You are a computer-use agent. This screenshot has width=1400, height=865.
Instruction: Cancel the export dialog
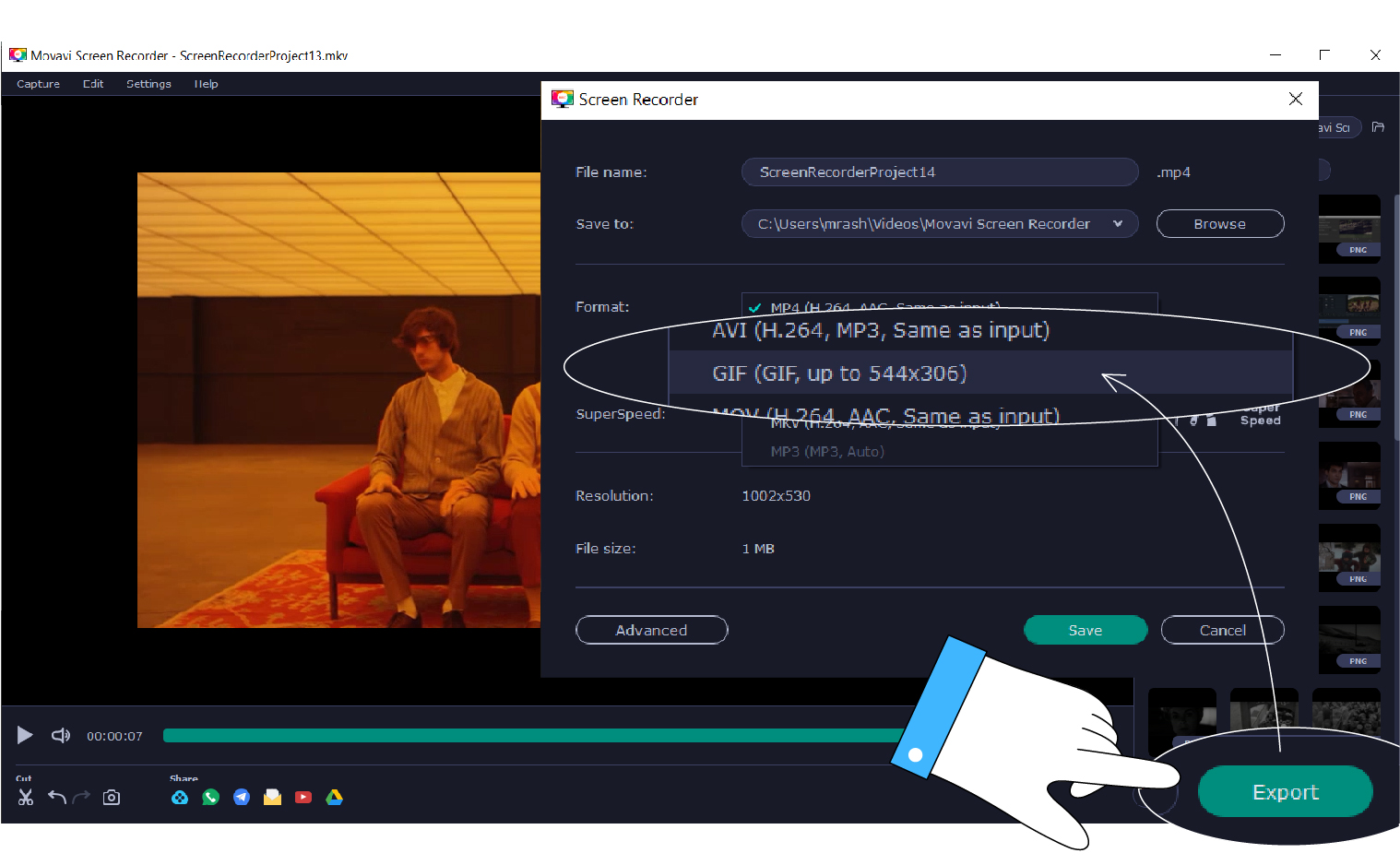point(1223,630)
